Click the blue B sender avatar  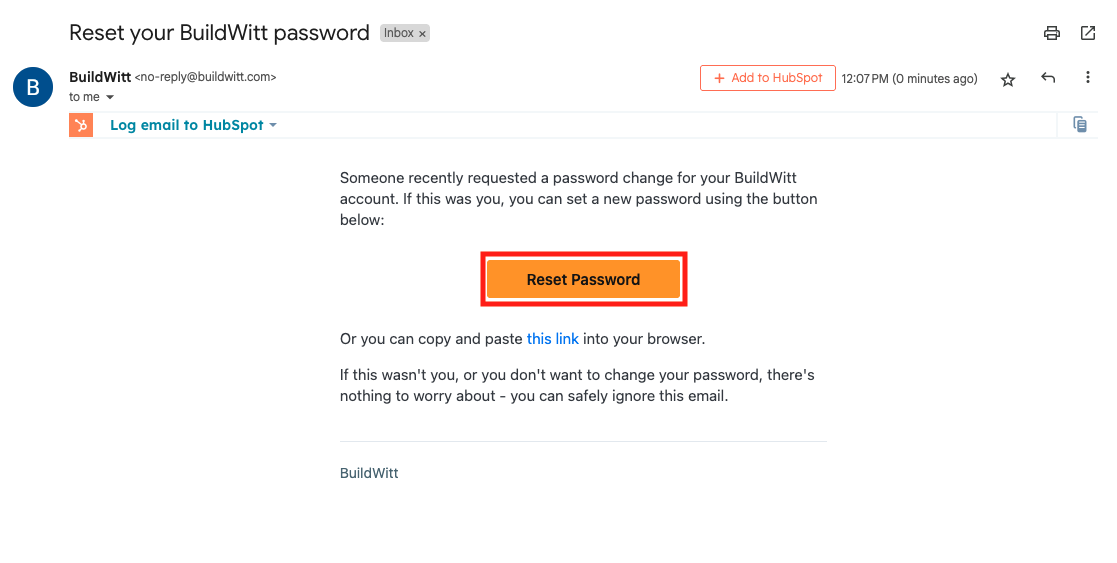click(x=33, y=87)
